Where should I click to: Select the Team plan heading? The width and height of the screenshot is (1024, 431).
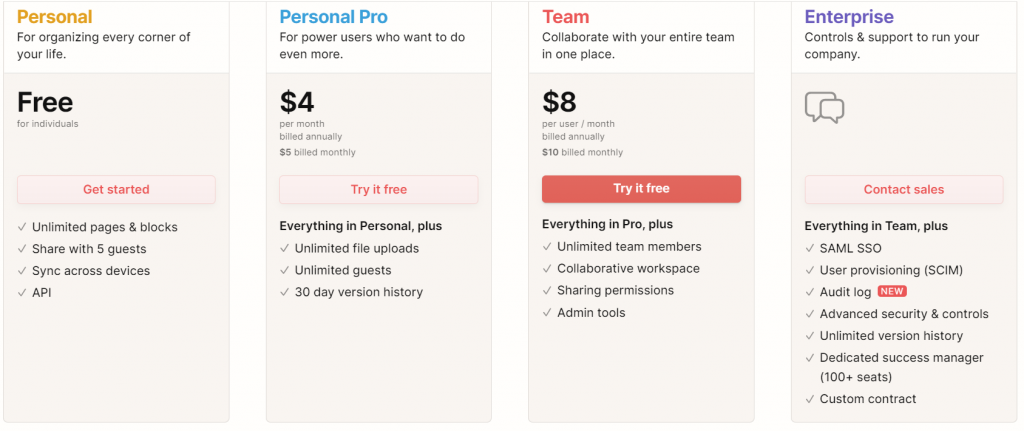pos(566,17)
